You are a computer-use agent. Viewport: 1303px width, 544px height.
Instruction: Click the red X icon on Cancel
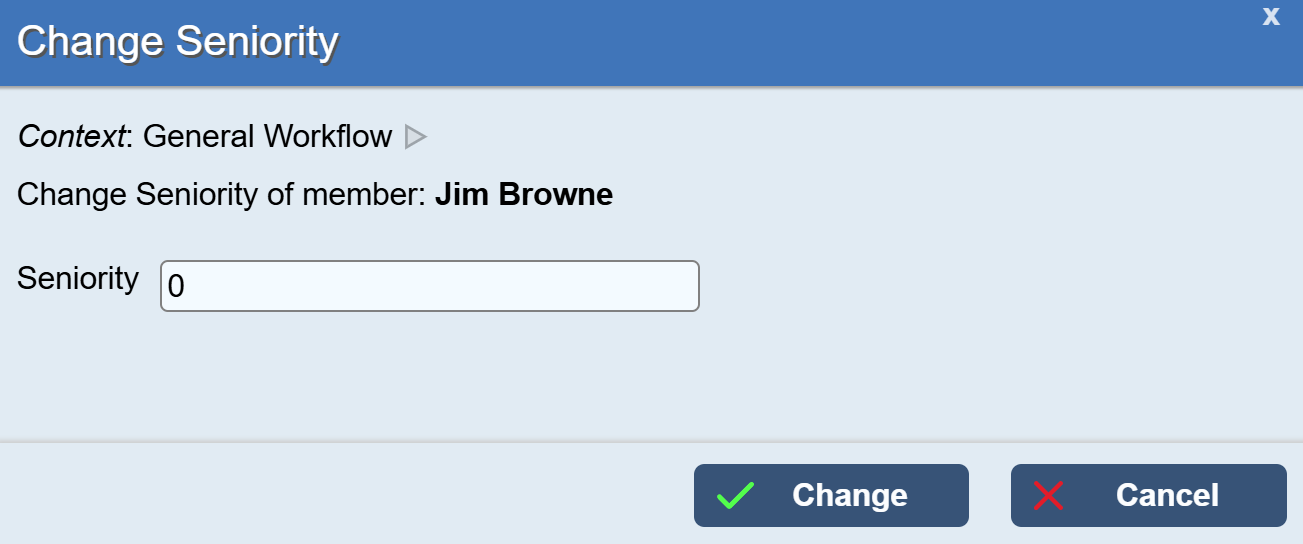click(x=1048, y=496)
